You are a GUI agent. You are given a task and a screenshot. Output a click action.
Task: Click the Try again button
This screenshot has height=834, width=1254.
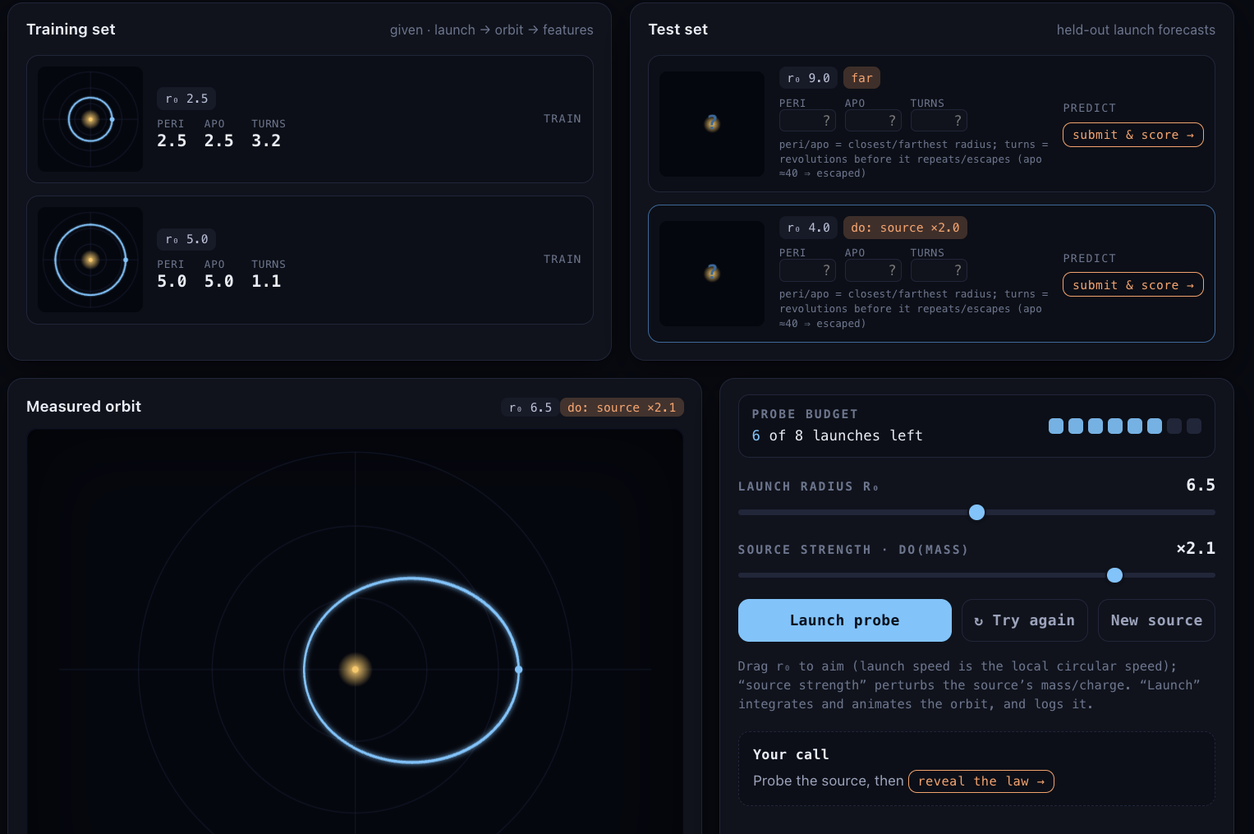(1024, 620)
